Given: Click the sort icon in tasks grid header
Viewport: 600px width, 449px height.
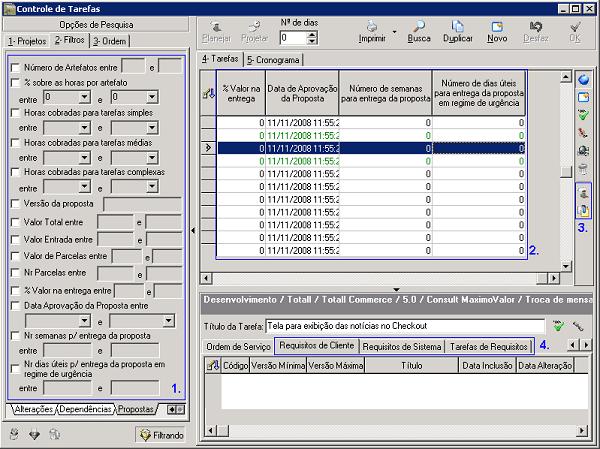Looking at the screenshot, I should 208,93.
